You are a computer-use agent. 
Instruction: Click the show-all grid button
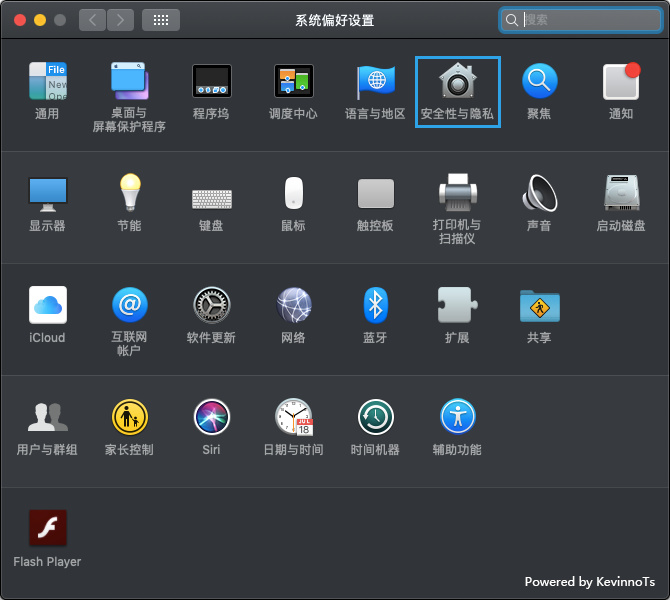[x=161, y=20]
